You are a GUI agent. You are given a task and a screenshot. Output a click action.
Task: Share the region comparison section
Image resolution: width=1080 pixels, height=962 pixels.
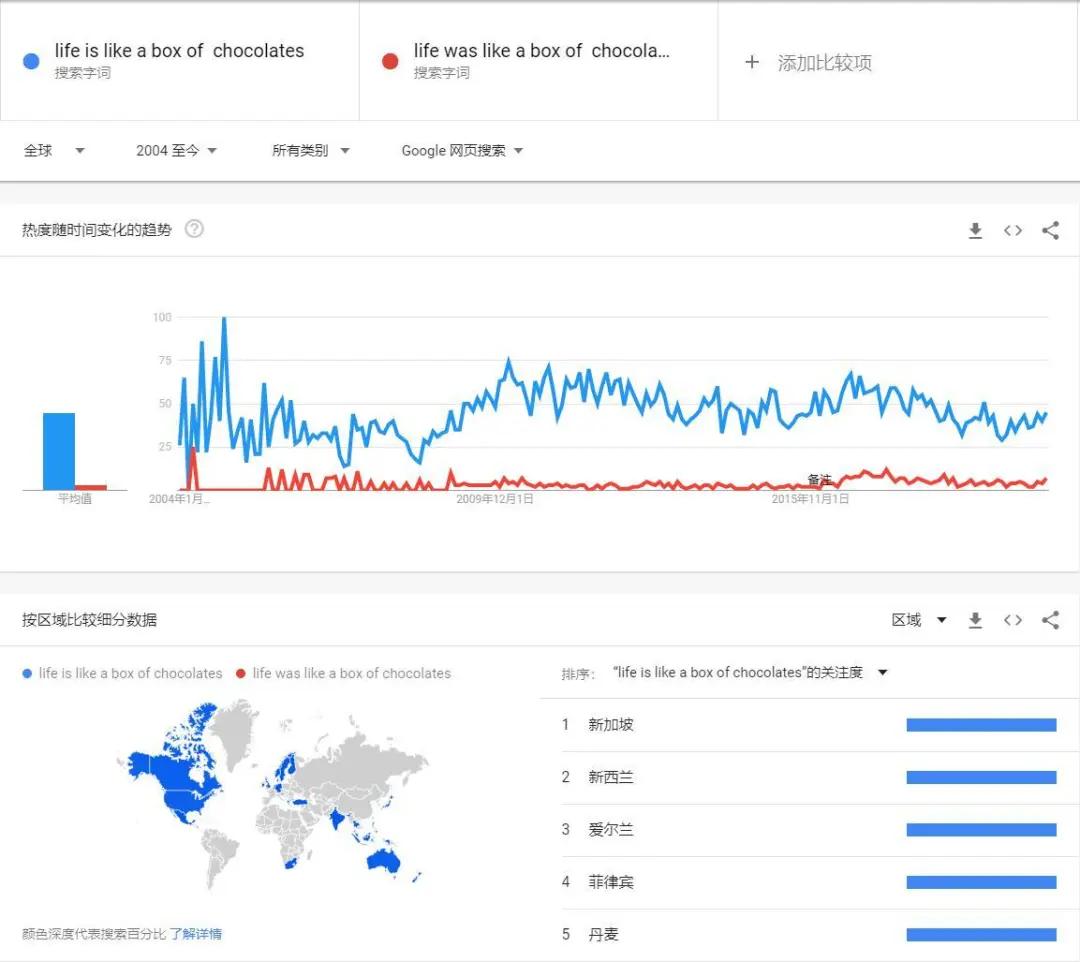[x=1050, y=621]
